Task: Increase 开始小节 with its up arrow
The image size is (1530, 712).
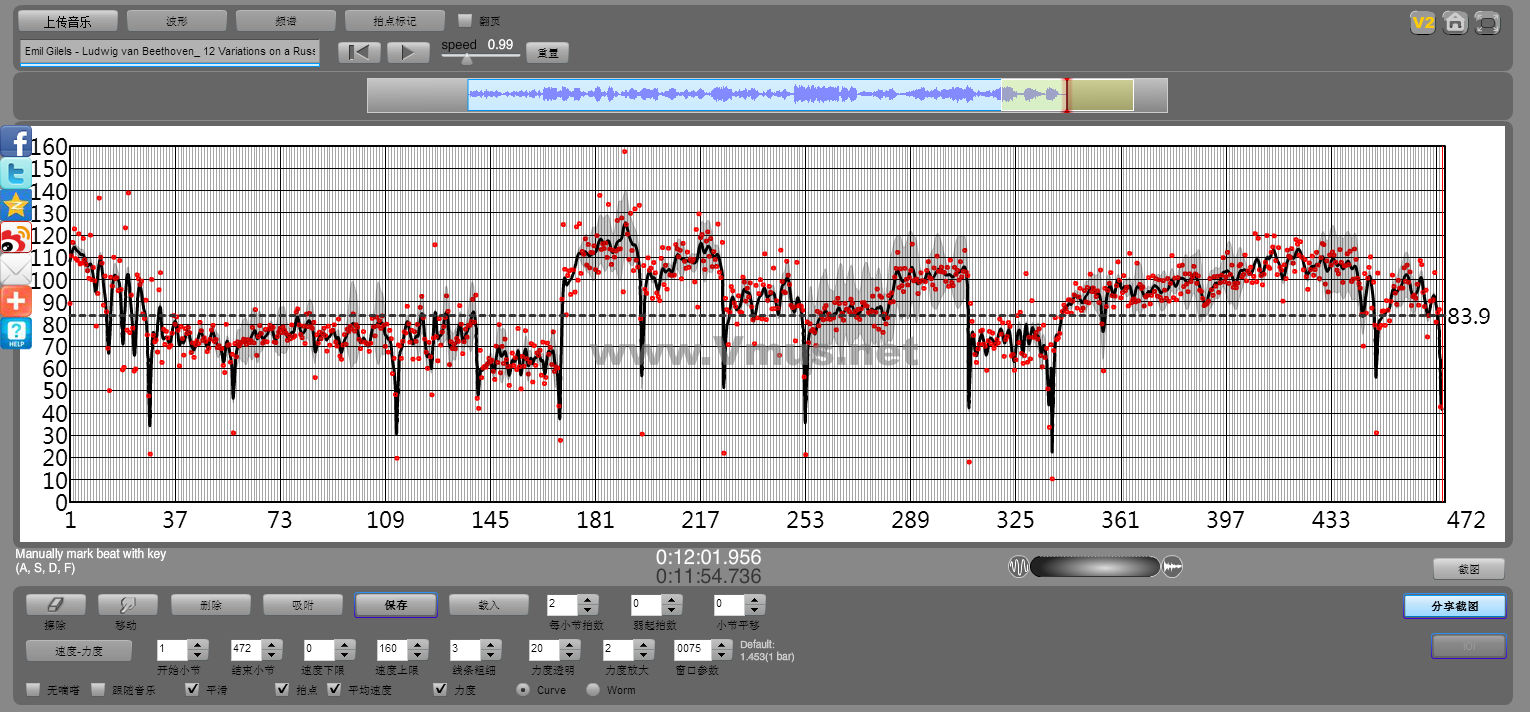Action: (x=198, y=645)
